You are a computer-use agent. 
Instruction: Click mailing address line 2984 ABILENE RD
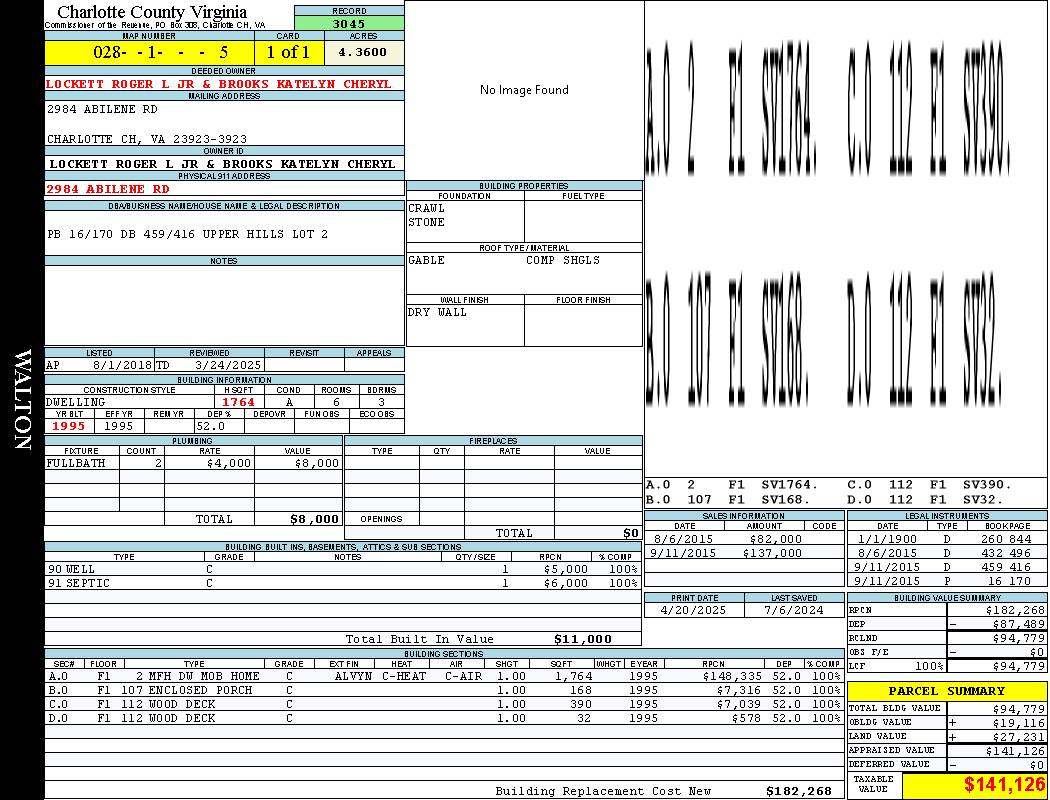coord(102,109)
